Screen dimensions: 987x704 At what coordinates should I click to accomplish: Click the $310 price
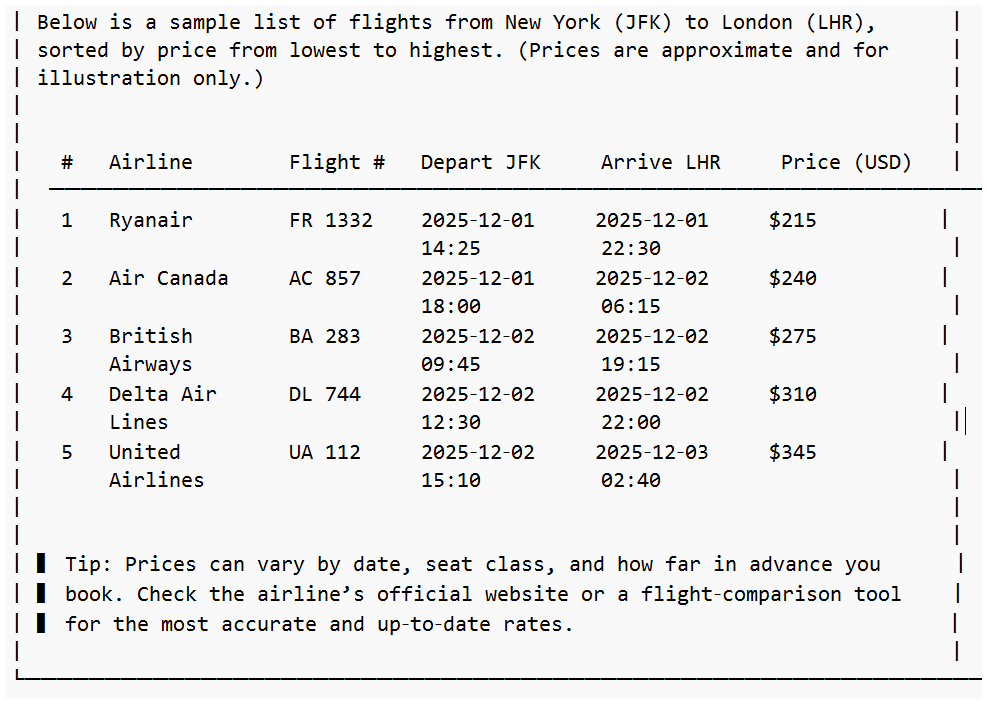[792, 394]
